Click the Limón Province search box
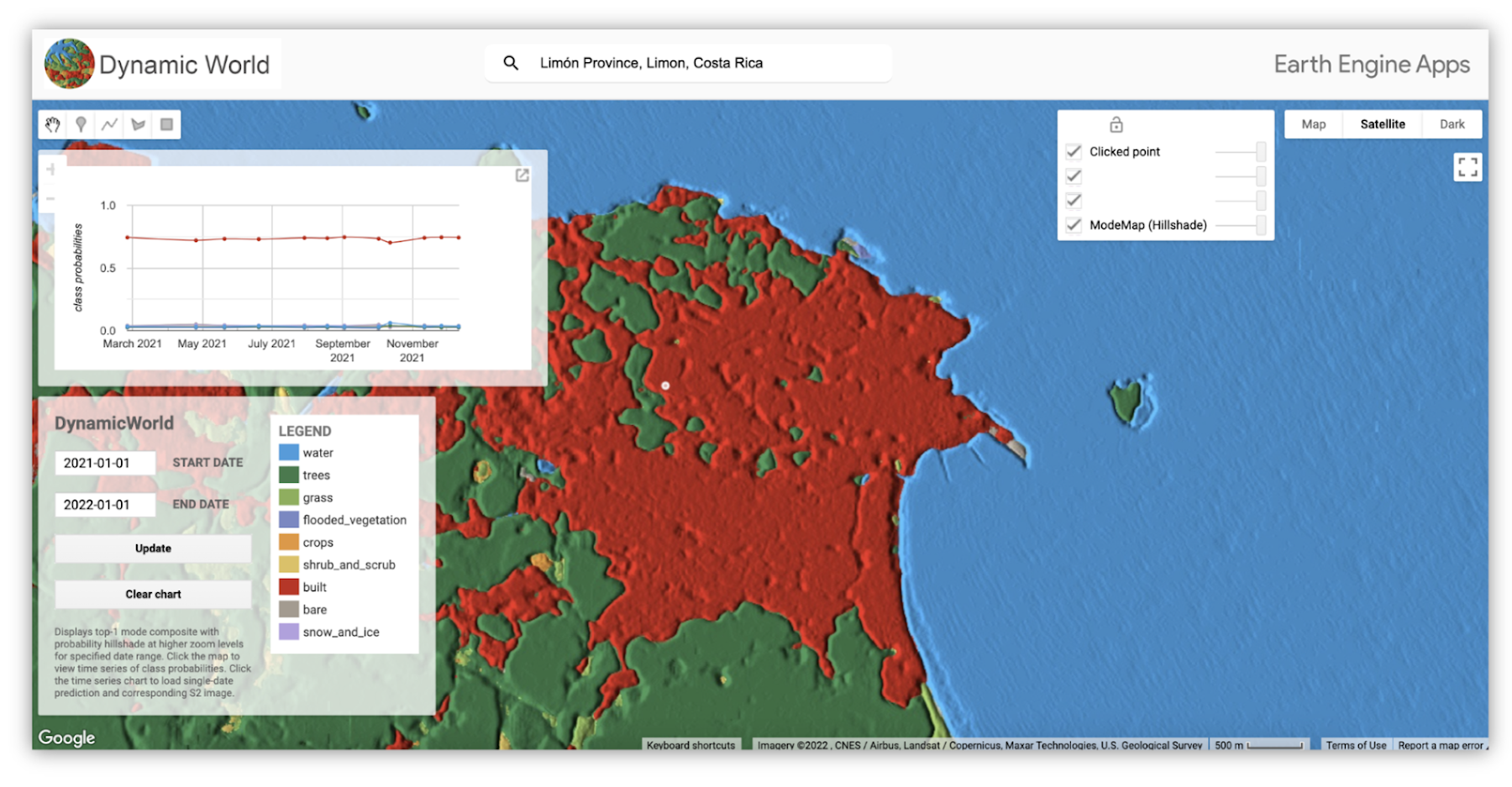 [688, 63]
